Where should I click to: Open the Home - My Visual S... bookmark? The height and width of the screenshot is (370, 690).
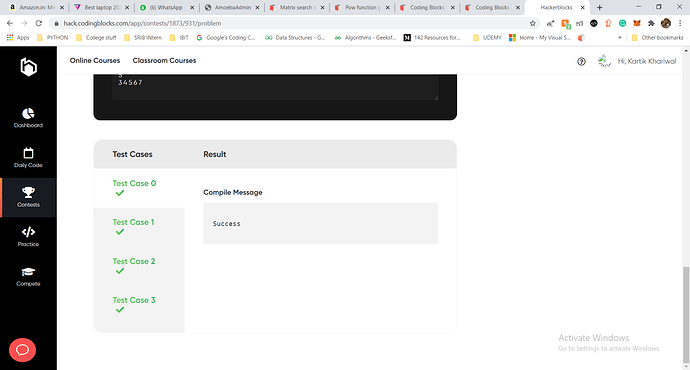click(540, 38)
